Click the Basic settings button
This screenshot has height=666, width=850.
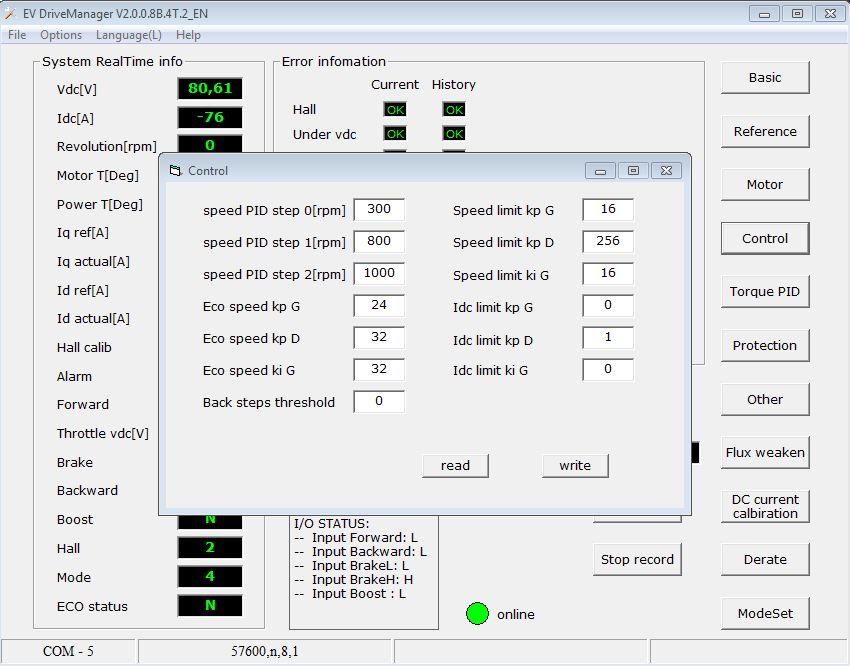pos(765,77)
